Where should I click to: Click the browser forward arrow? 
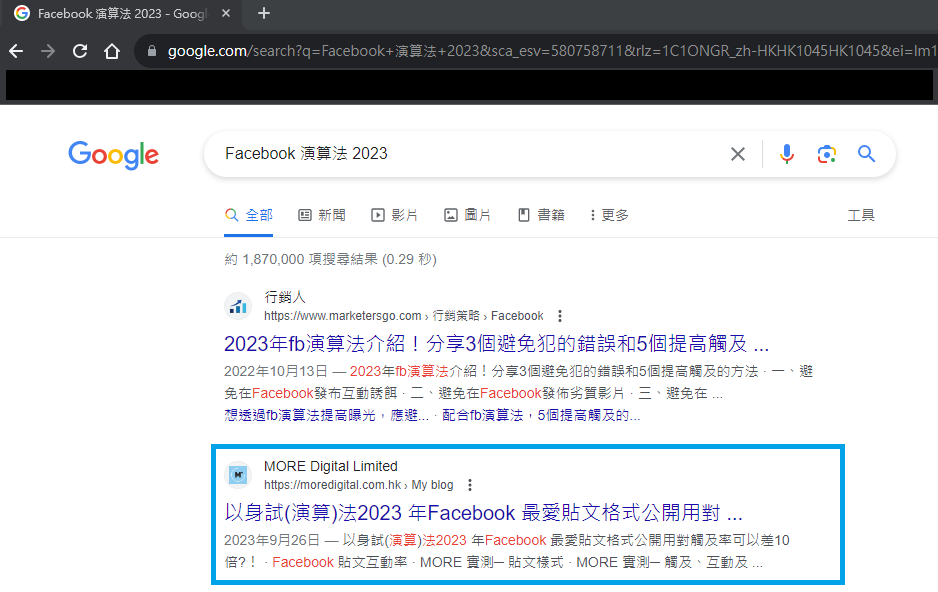pyautogui.click(x=48, y=51)
